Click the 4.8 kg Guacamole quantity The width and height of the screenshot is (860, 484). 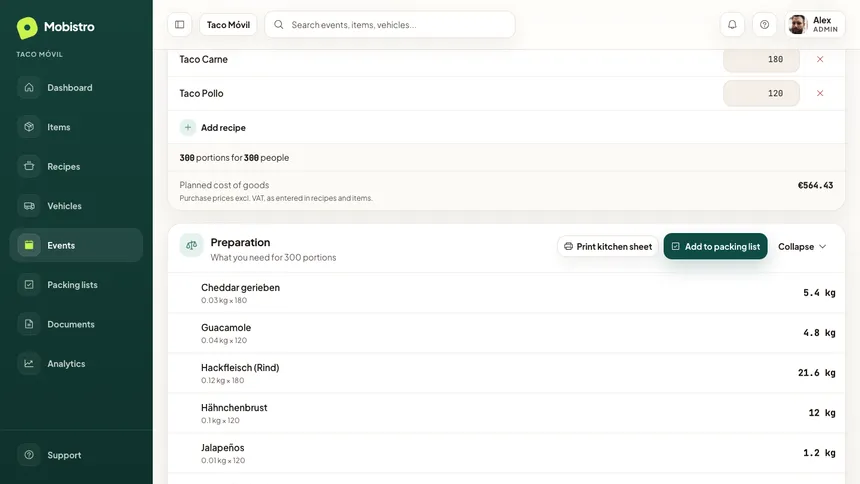[819, 333]
